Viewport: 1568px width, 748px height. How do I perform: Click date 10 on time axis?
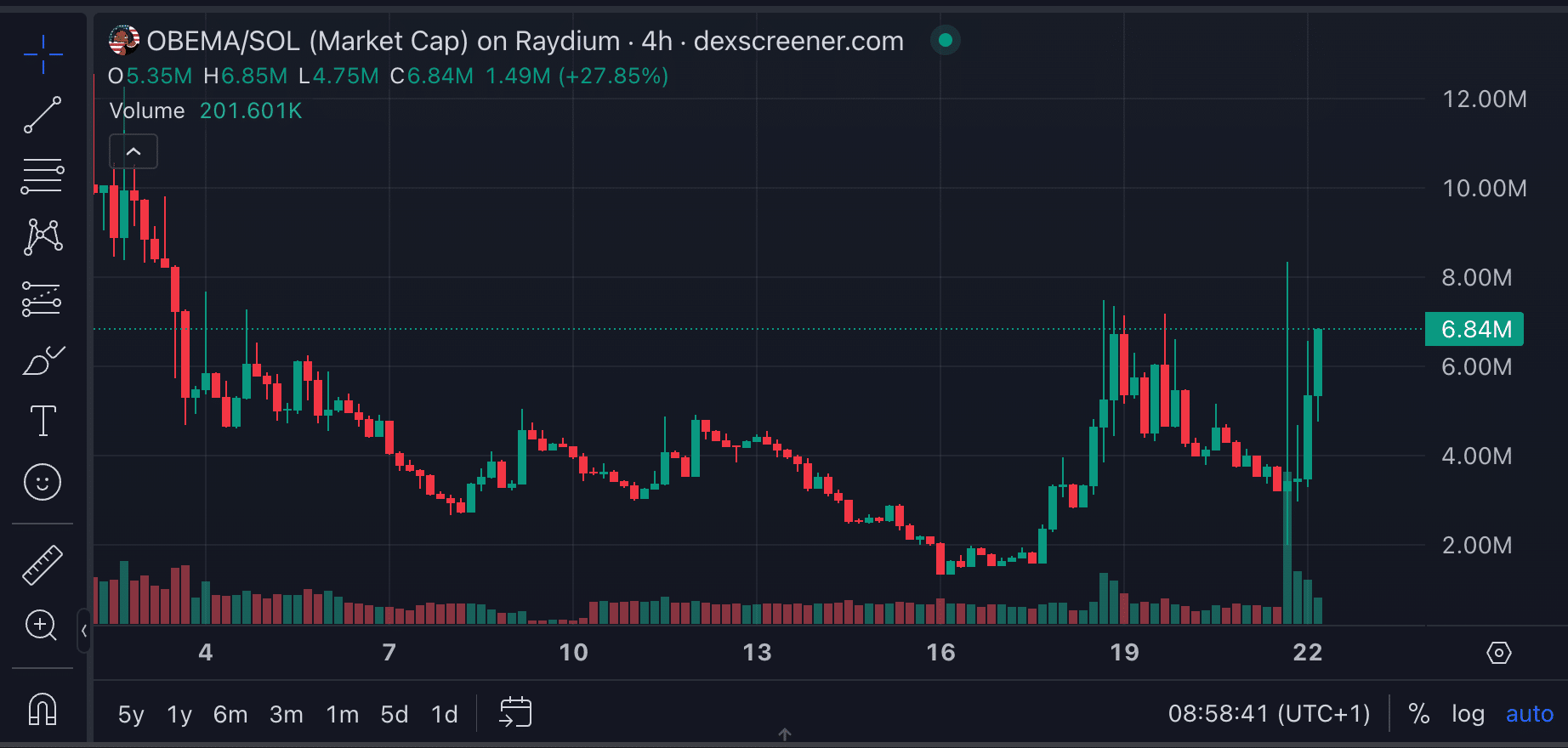(573, 652)
